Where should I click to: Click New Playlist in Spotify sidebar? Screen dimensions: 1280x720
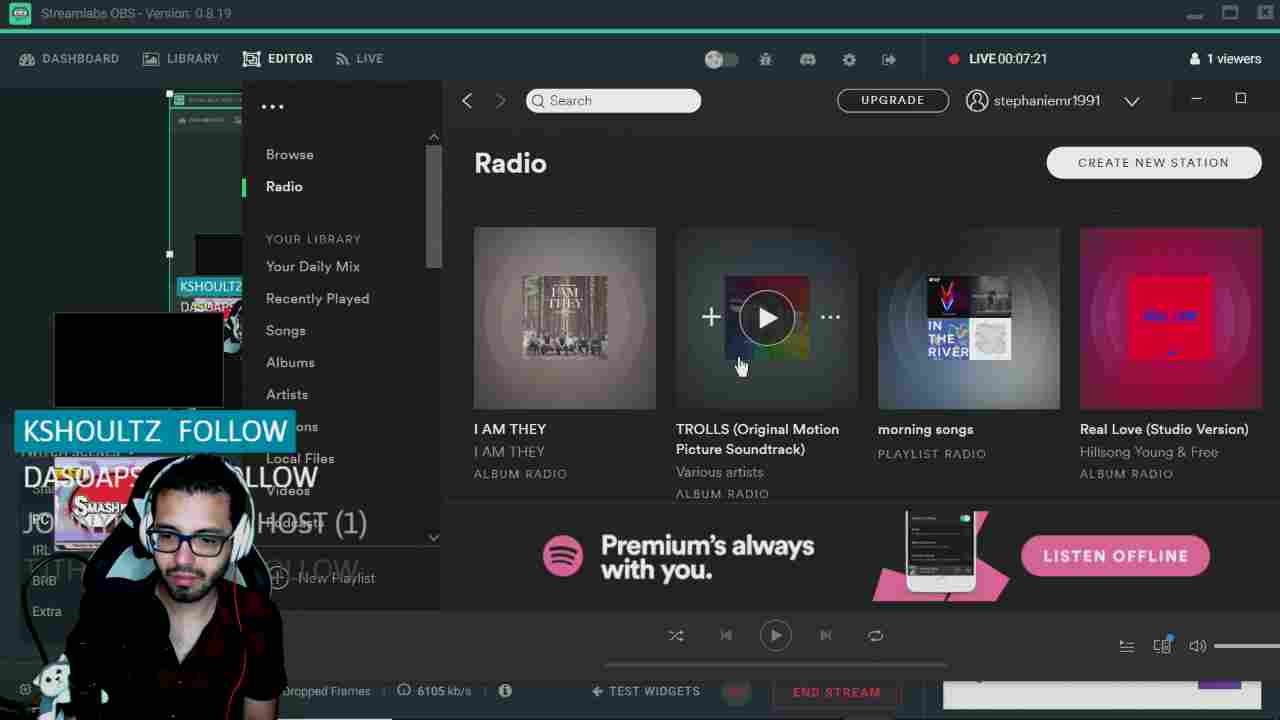pyautogui.click(x=322, y=578)
